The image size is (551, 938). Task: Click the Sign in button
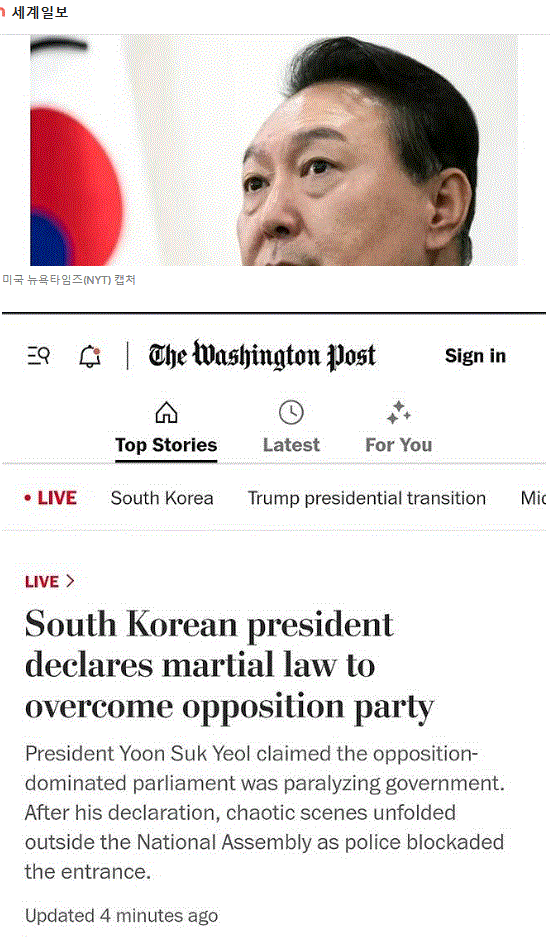[x=475, y=356]
